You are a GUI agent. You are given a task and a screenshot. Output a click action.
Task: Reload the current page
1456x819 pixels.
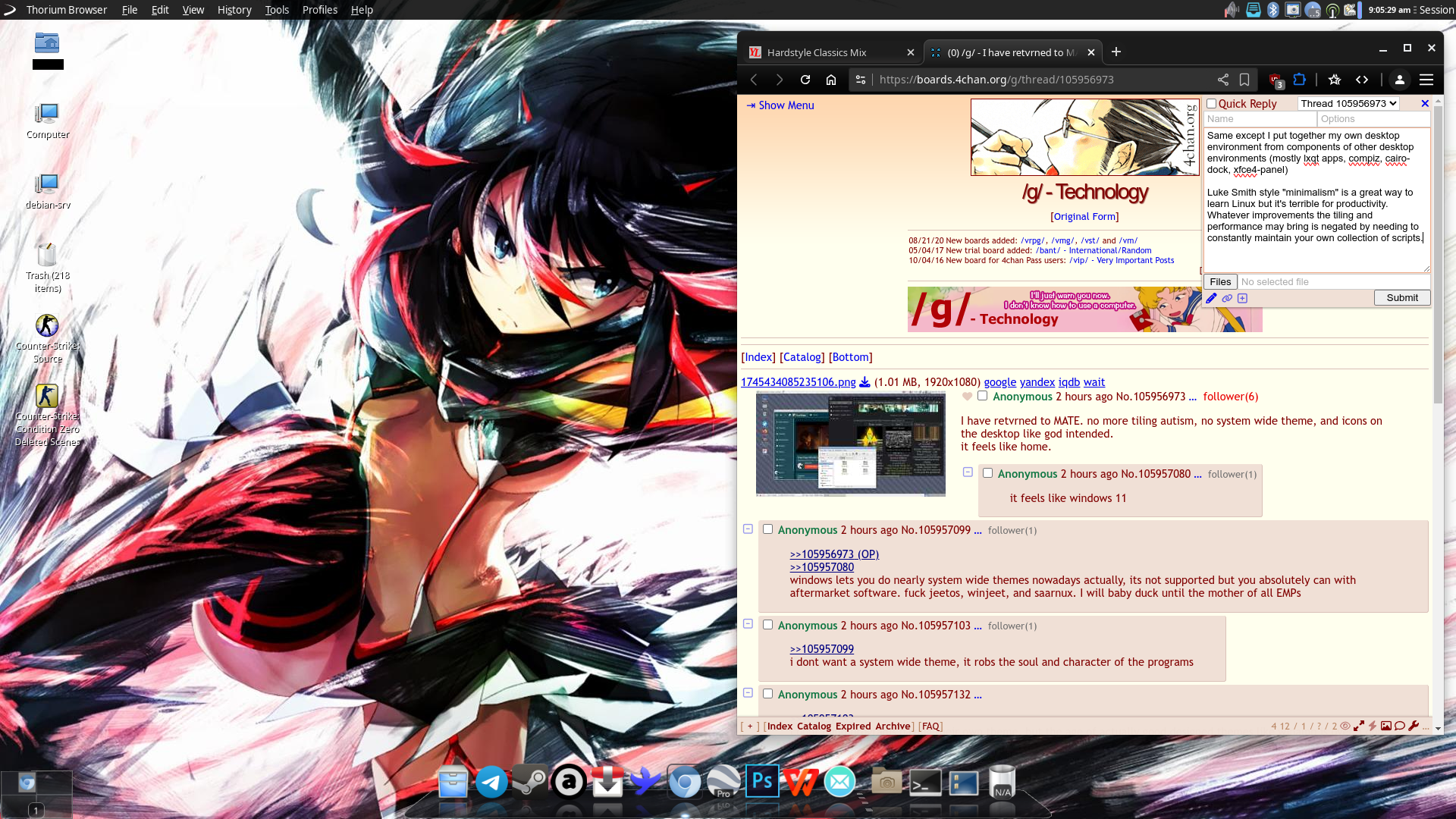coord(805,80)
